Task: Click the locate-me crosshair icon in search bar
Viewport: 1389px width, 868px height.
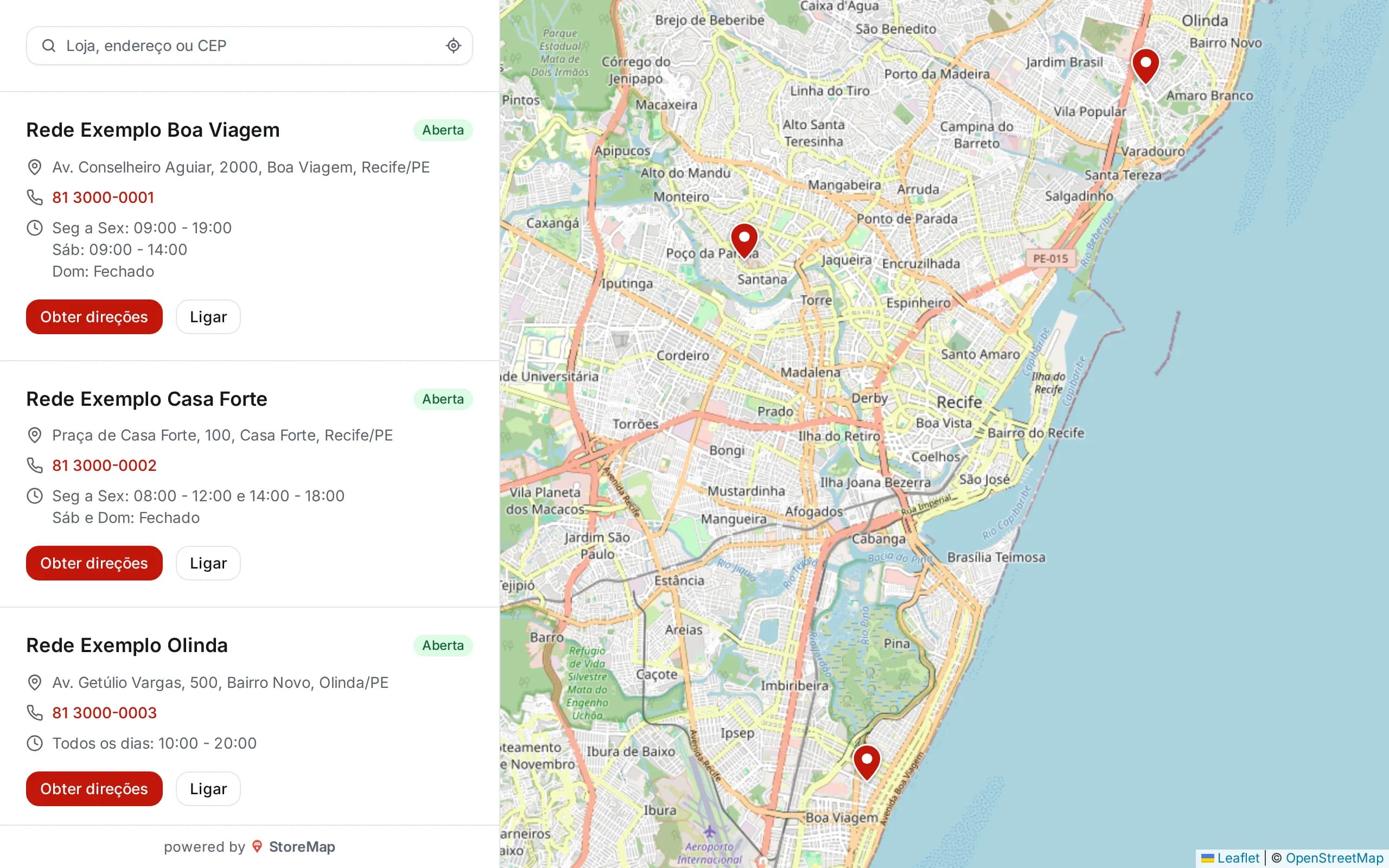Action: point(454,46)
